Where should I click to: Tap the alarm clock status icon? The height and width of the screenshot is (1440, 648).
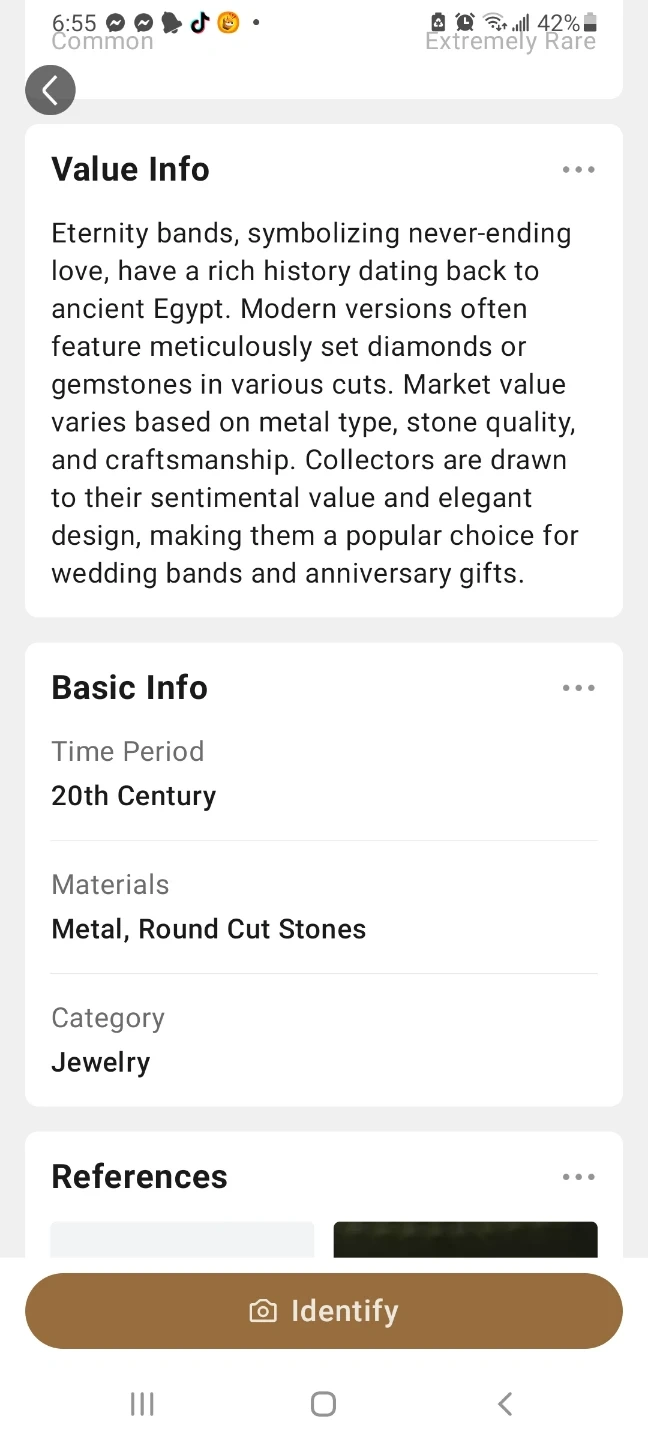pos(465,22)
